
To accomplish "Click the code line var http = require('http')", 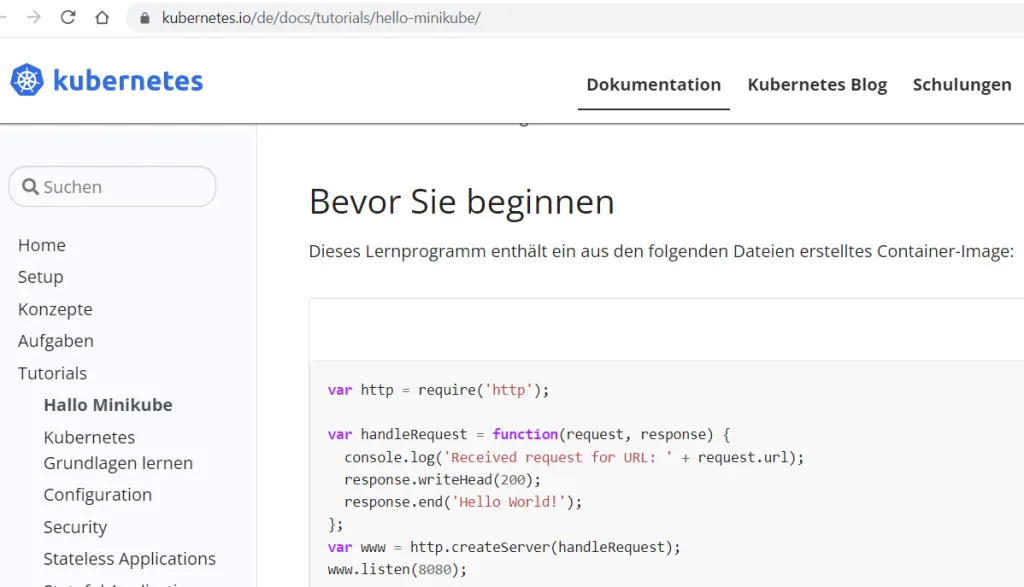I will 438,390.
